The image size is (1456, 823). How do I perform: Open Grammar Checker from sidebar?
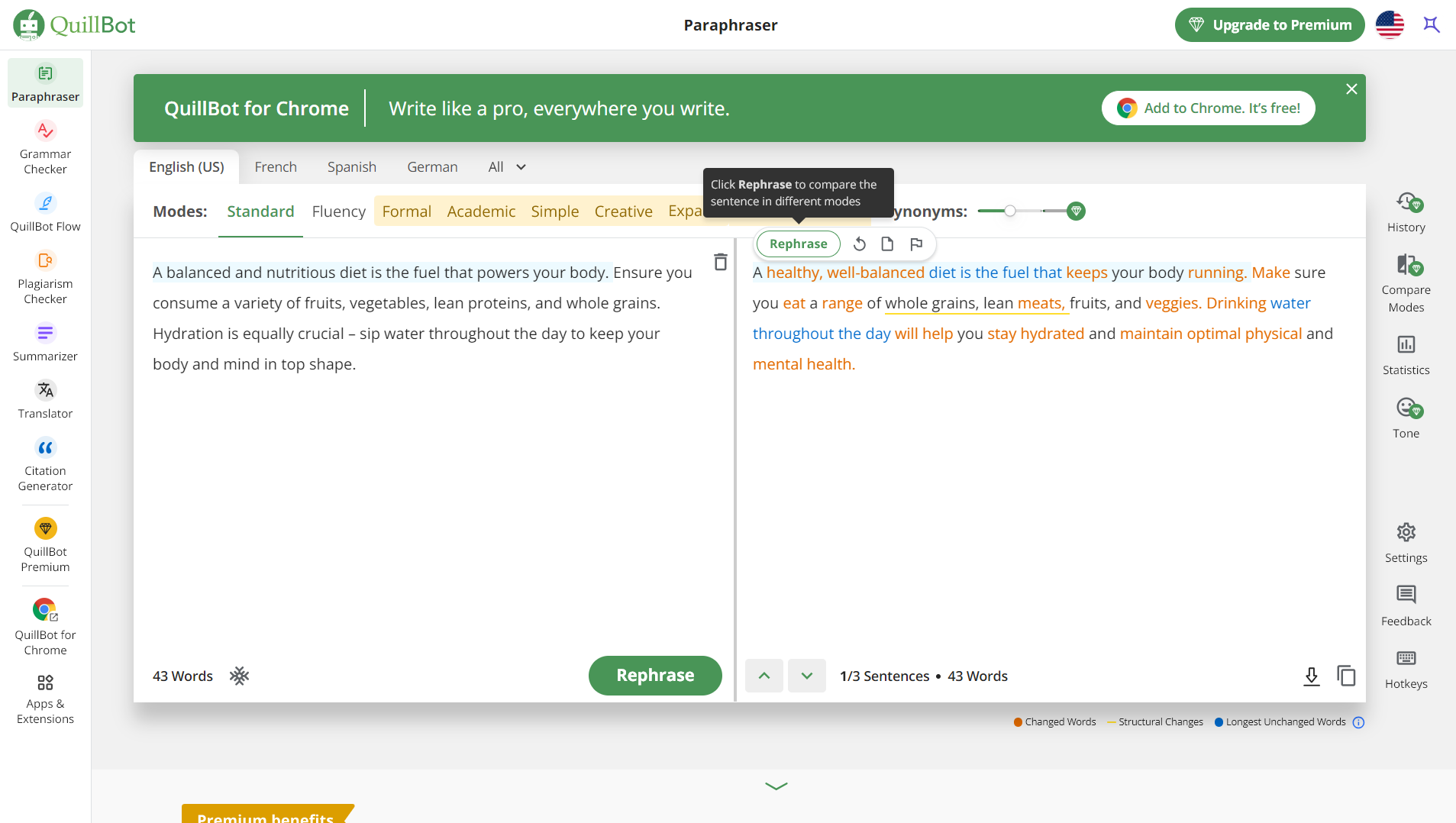45,148
